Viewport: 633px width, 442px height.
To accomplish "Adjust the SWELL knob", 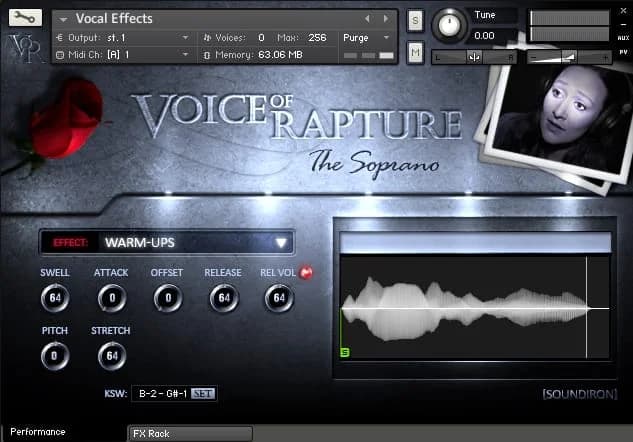I will 55,298.
